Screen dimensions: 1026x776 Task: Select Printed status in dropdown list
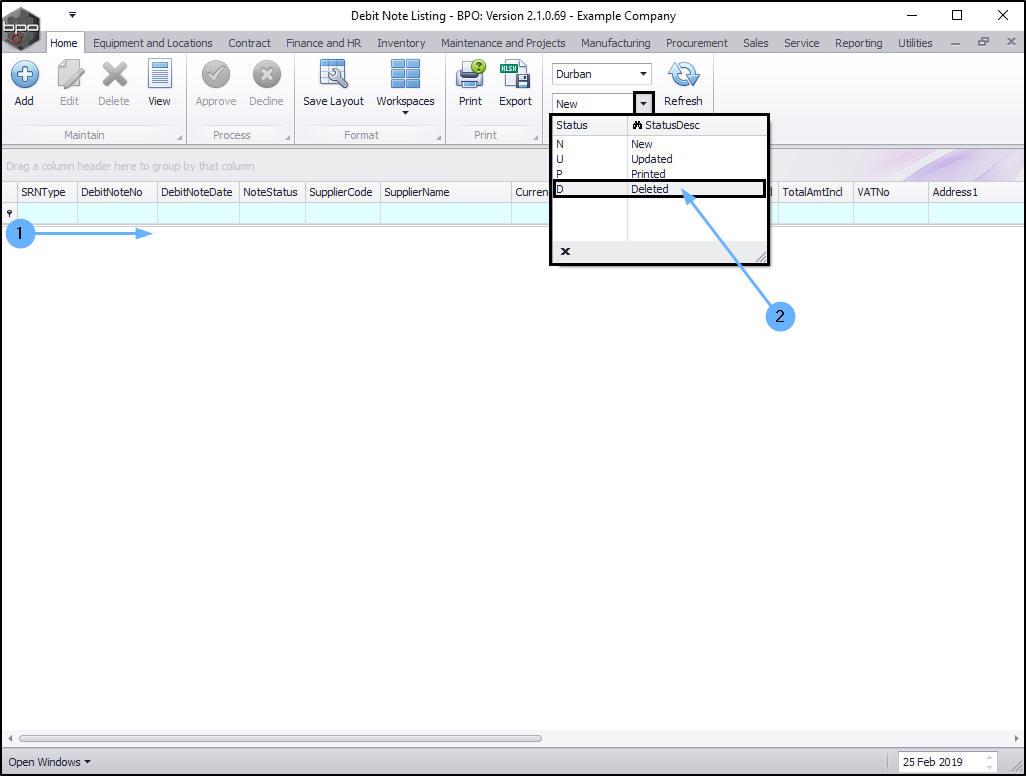point(660,174)
